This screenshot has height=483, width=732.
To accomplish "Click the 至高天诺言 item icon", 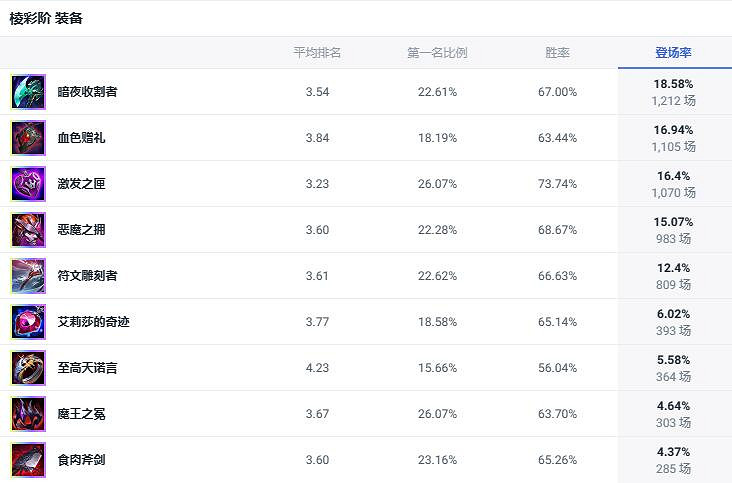I will coord(28,368).
